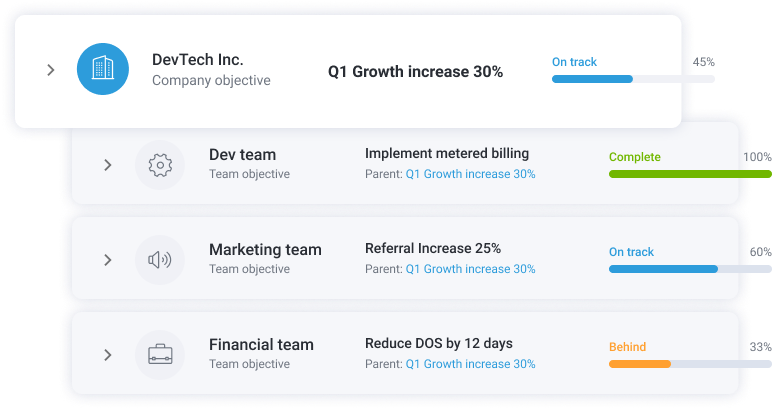Click the Marketing team megaphone icon
The image size is (772, 409).
160,260
